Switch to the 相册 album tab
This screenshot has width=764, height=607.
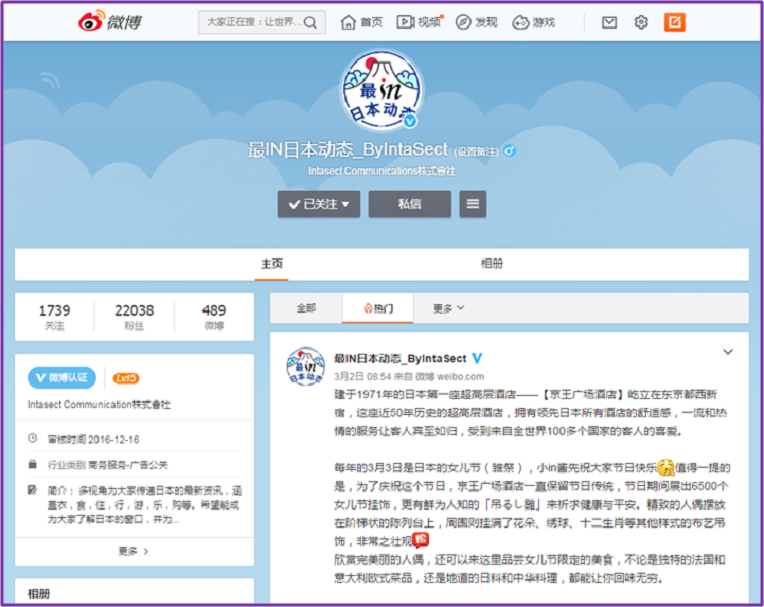[x=491, y=264]
